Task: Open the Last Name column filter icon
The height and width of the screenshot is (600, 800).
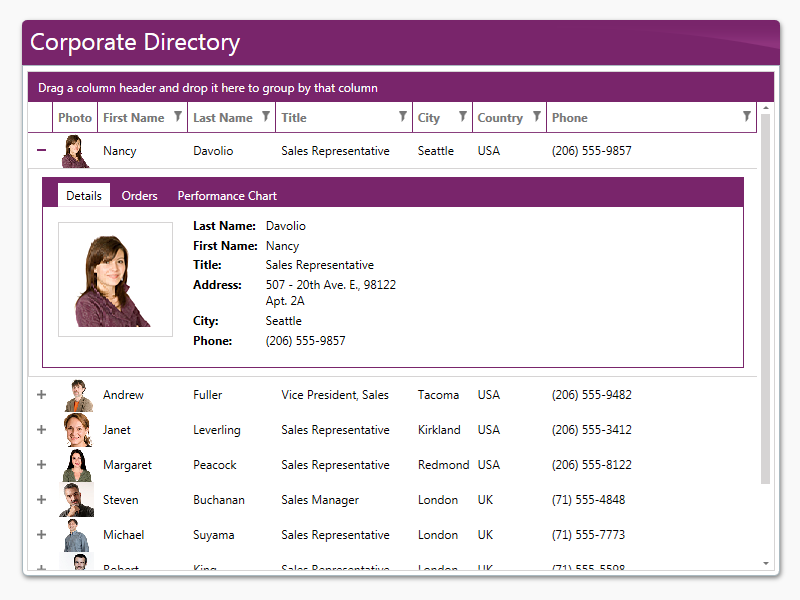Action: (x=266, y=117)
